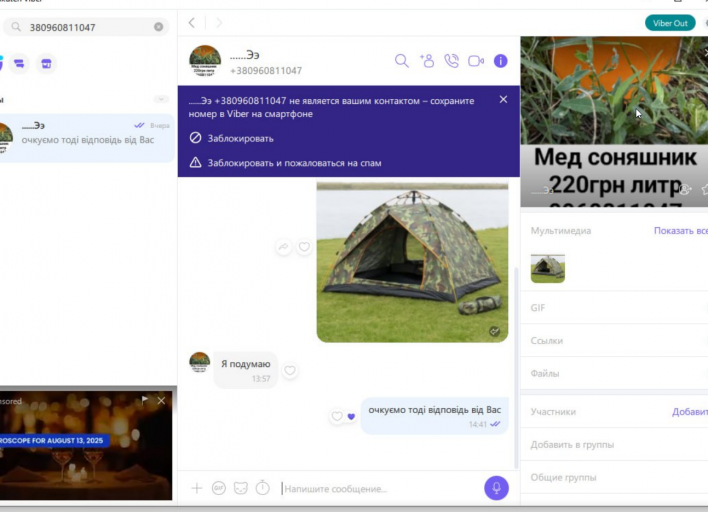Open the sent tent photo in the chat

[412, 262]
